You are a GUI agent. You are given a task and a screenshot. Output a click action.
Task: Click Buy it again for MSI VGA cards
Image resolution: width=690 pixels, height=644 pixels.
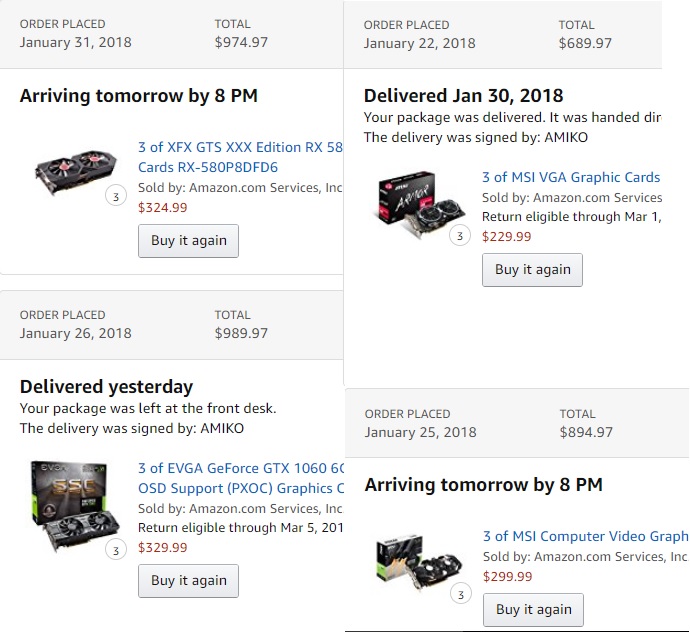[532, 269]
